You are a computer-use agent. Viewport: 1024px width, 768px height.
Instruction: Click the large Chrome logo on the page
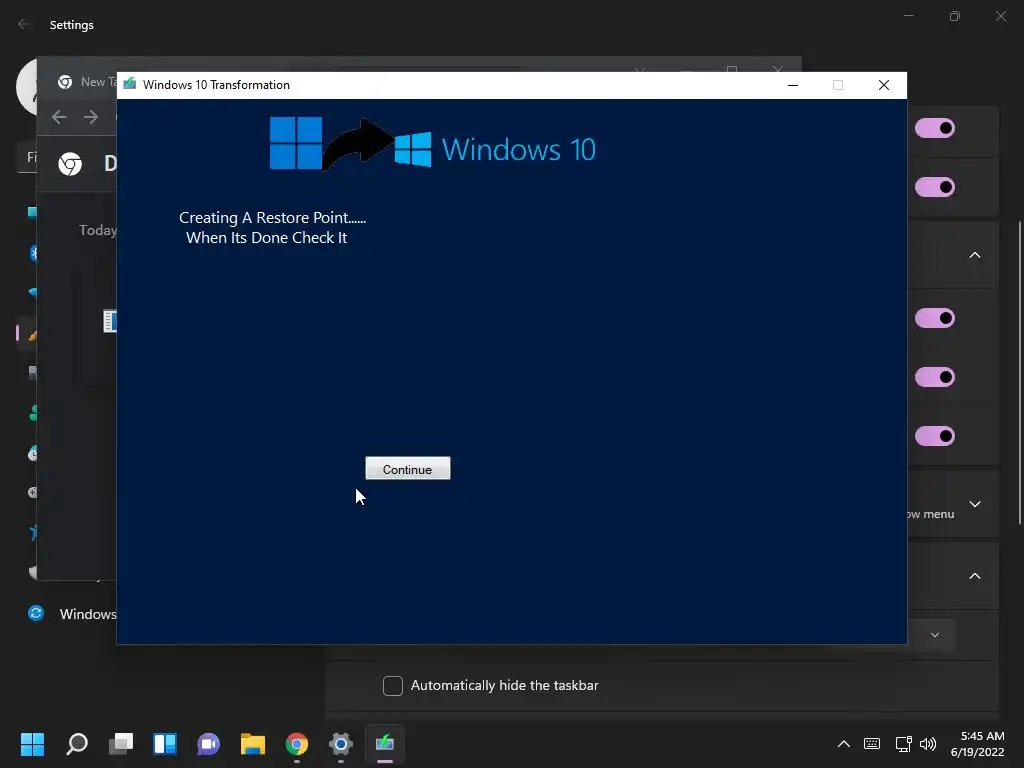70,163
